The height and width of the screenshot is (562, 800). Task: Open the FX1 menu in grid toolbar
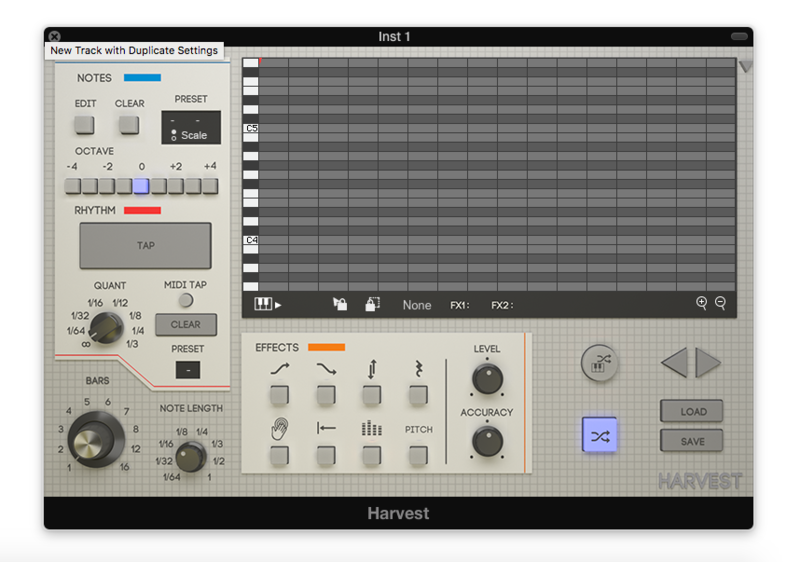pos(460,305)
